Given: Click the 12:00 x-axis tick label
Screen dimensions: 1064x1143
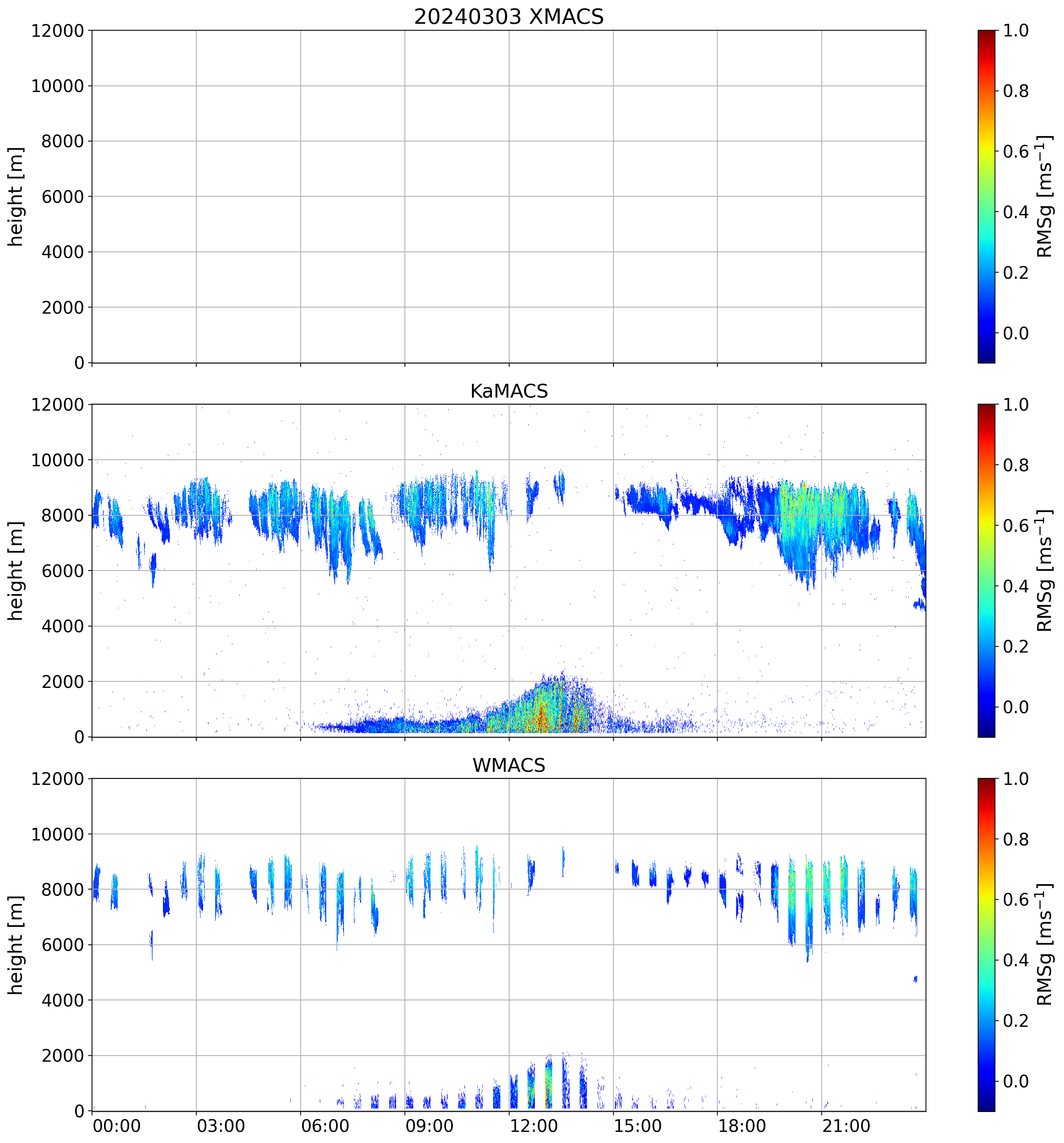Looking at the screenshot, I should pos(533,1126).
